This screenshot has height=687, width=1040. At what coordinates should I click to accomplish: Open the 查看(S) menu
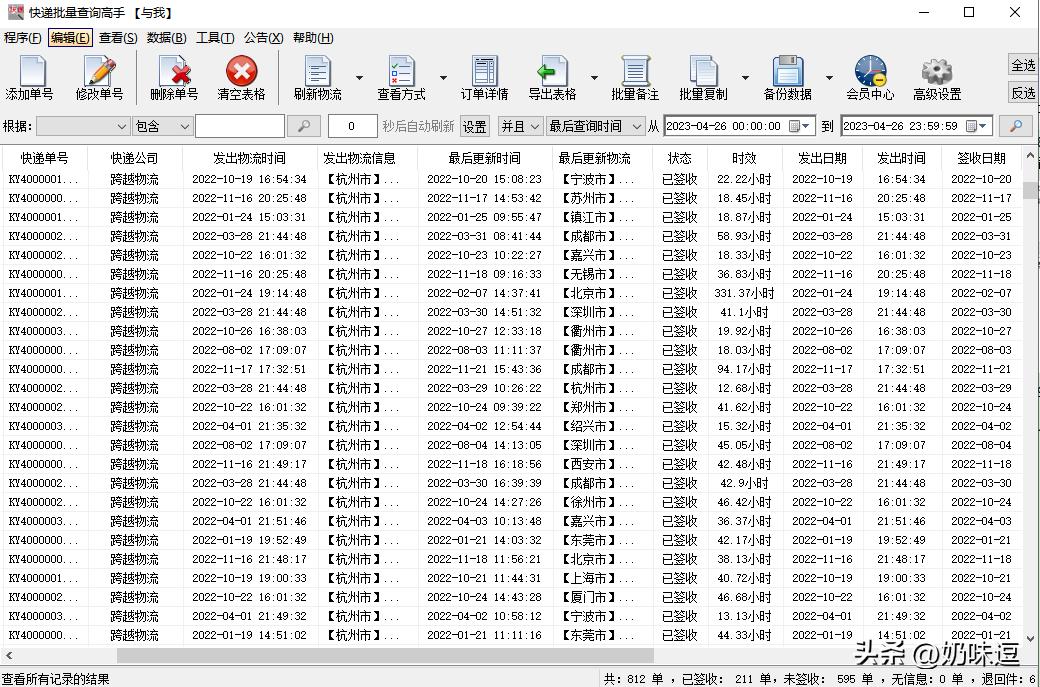tap(118, 38)
